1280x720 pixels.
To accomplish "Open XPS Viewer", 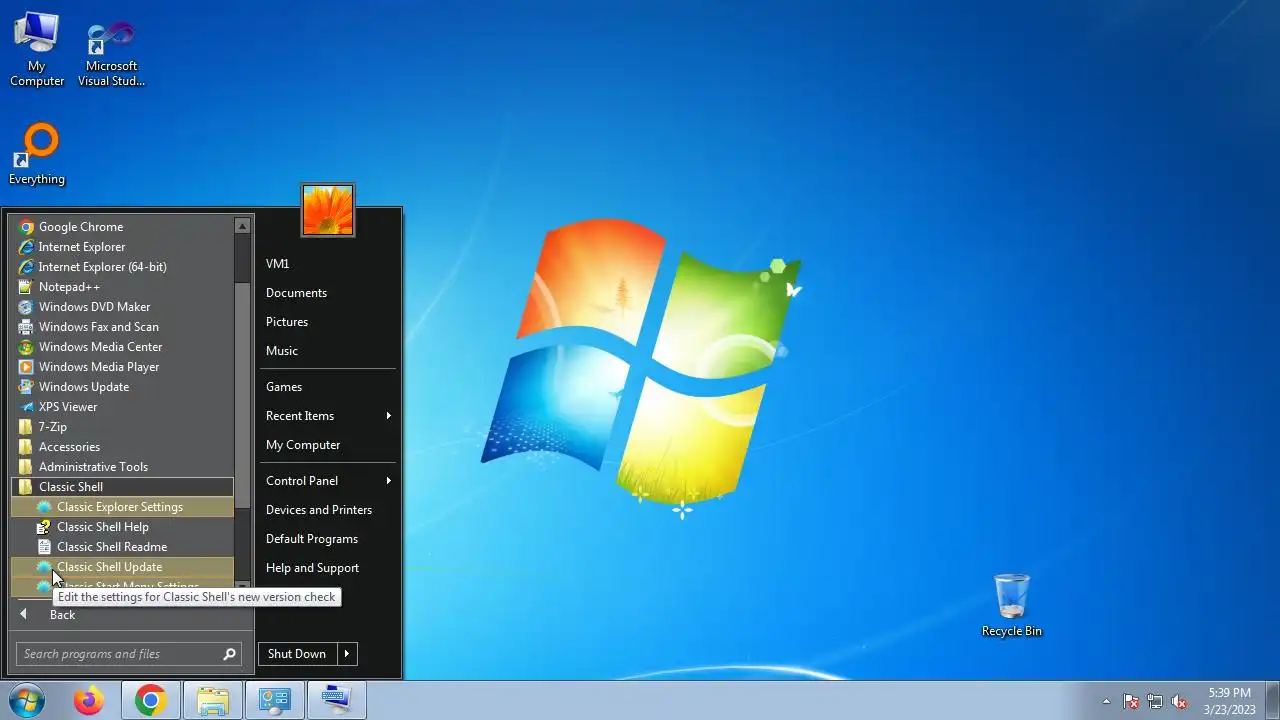I will [x=122, y=407].
